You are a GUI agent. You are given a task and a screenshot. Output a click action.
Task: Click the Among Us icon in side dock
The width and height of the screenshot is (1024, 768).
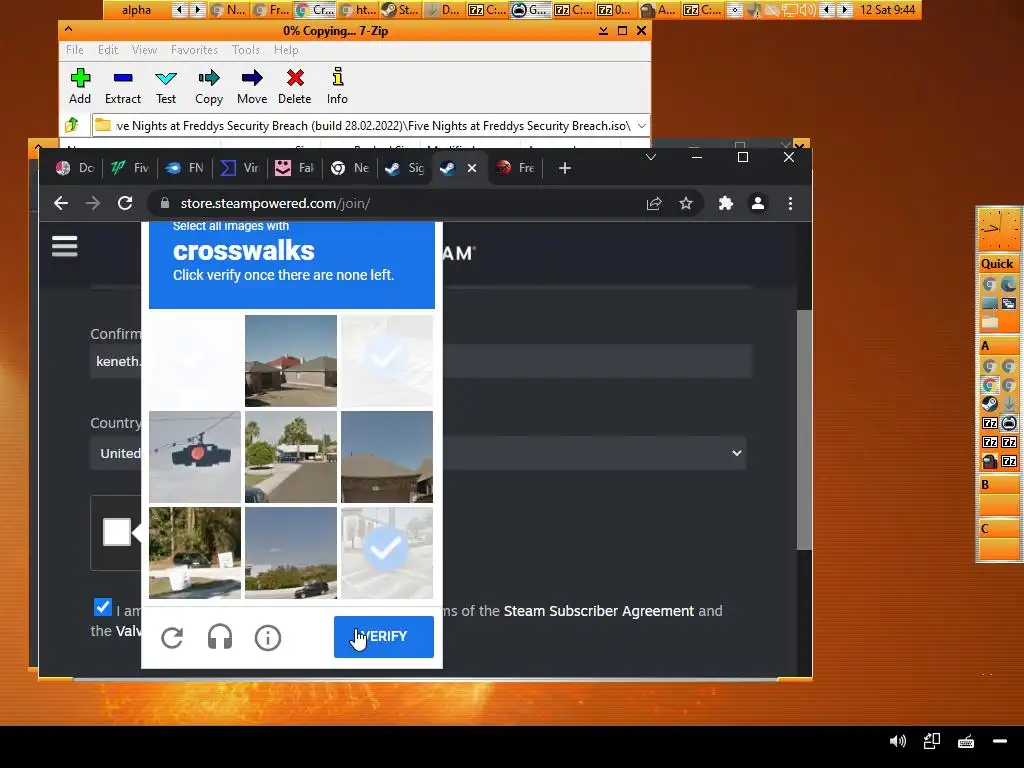pyautogui.click(x=989, y=461)
